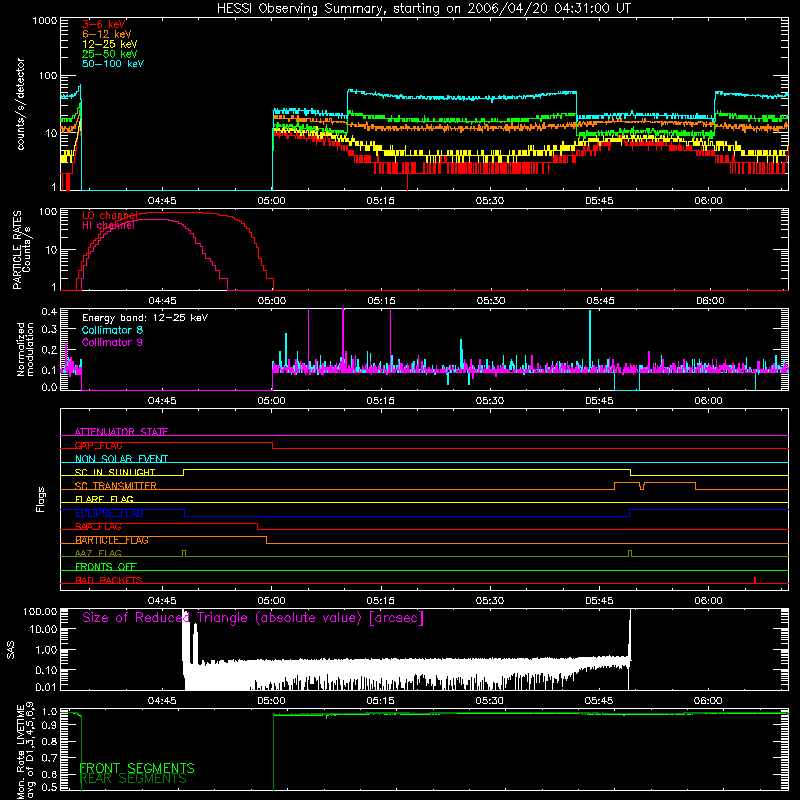Select the 3-6 keV legend label

(104, 24)
